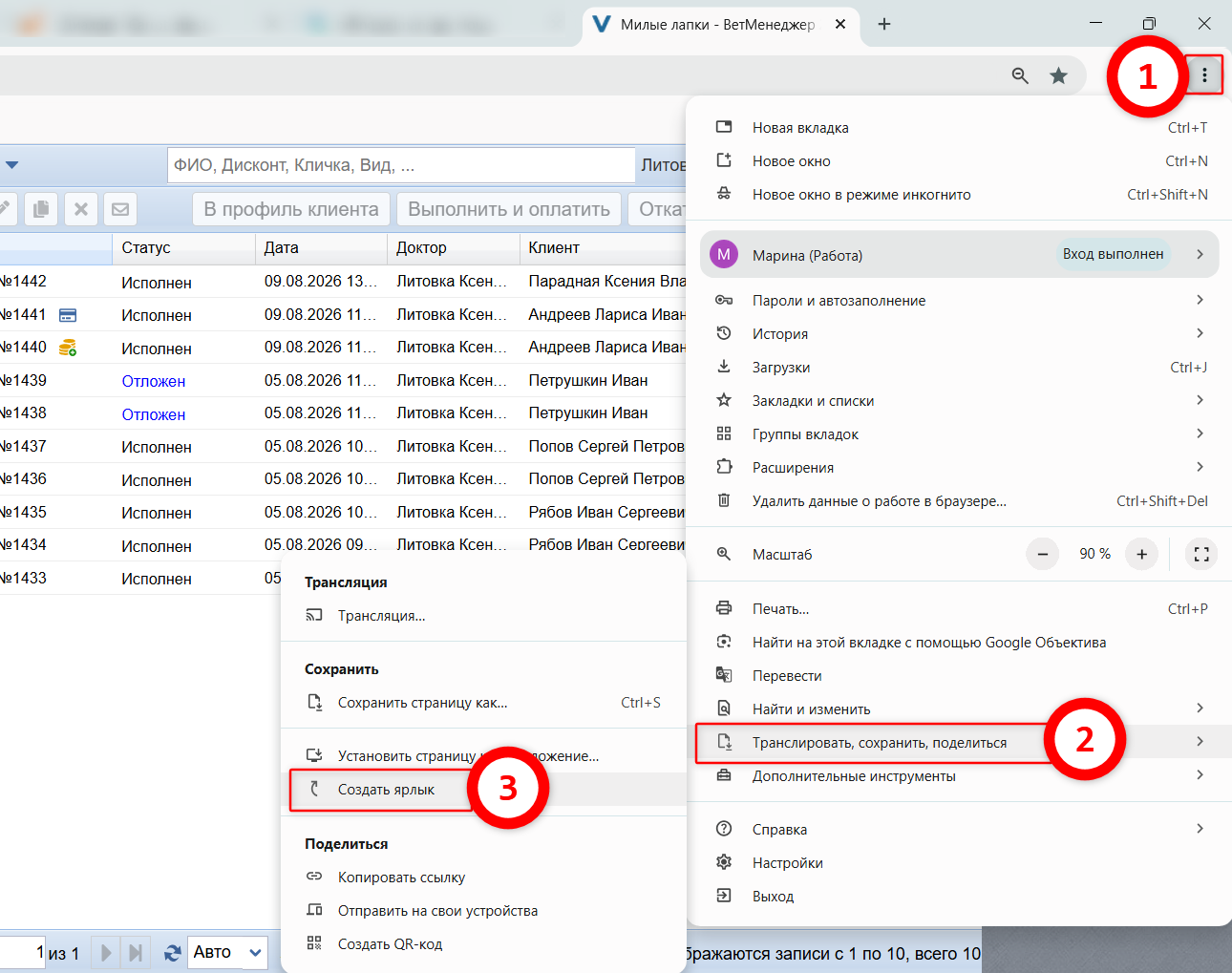Open the Chrome three-dot menu button
This screenshot has height=973, width=1232.
tap(1205, 75)
